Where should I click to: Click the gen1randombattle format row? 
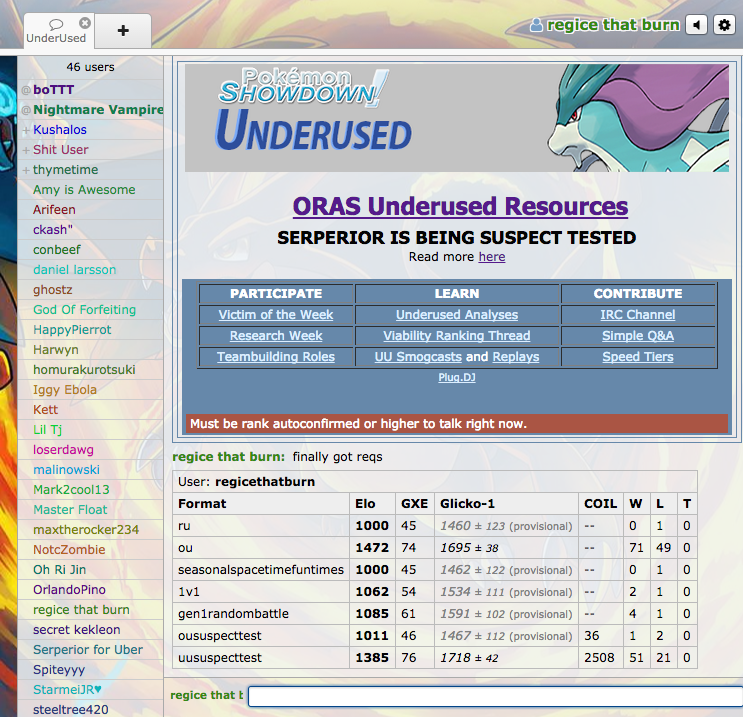click(x=435, y=614)
